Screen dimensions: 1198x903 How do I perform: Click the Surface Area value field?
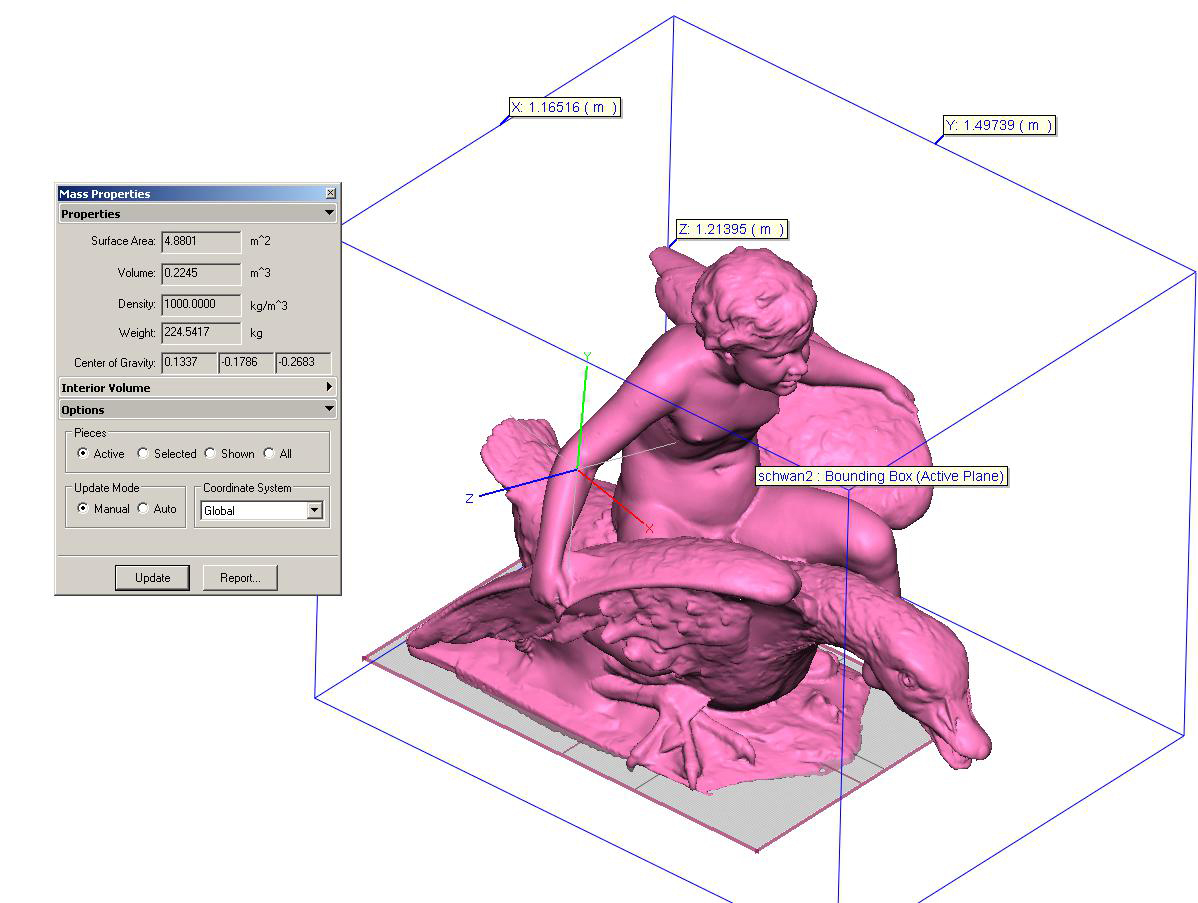[202, 241]
